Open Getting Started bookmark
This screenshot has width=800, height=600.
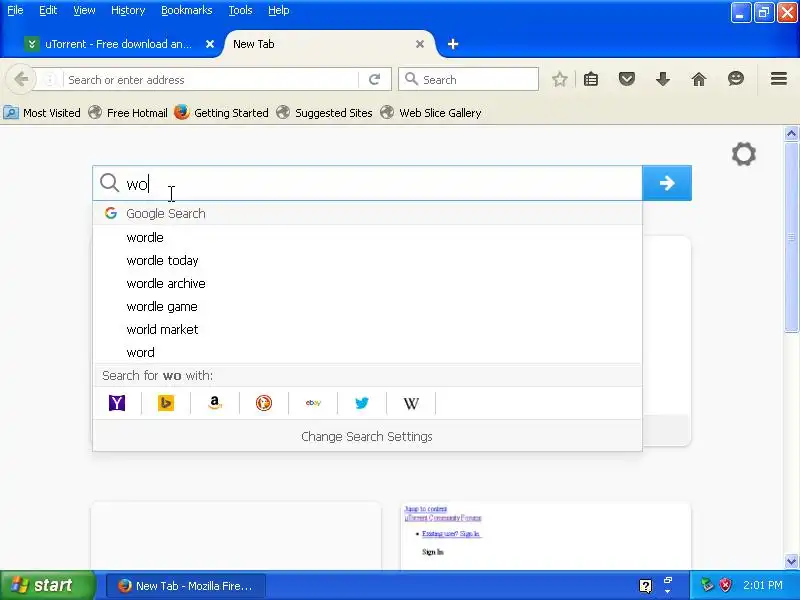(x=221, y=113)
